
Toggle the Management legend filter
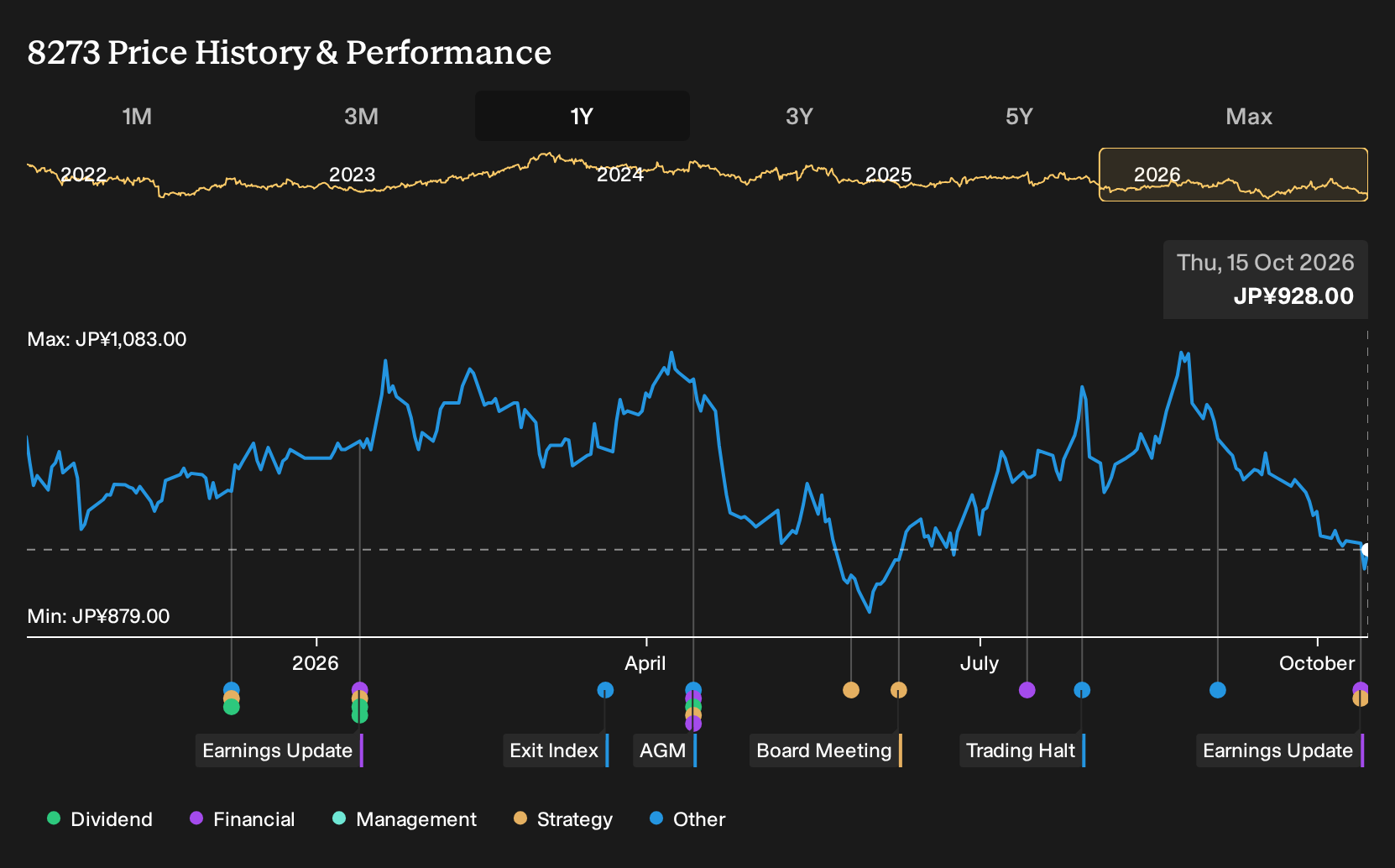[405, 819]
